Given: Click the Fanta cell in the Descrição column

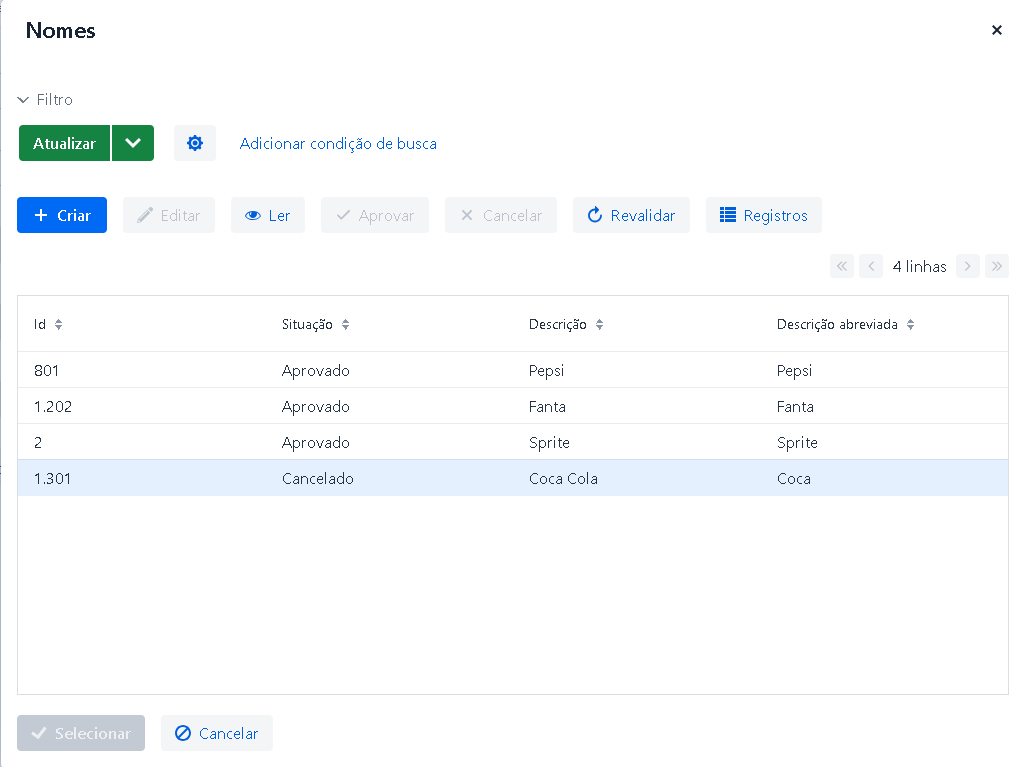Looking at the screenshot, I should [x=547, y=406].
